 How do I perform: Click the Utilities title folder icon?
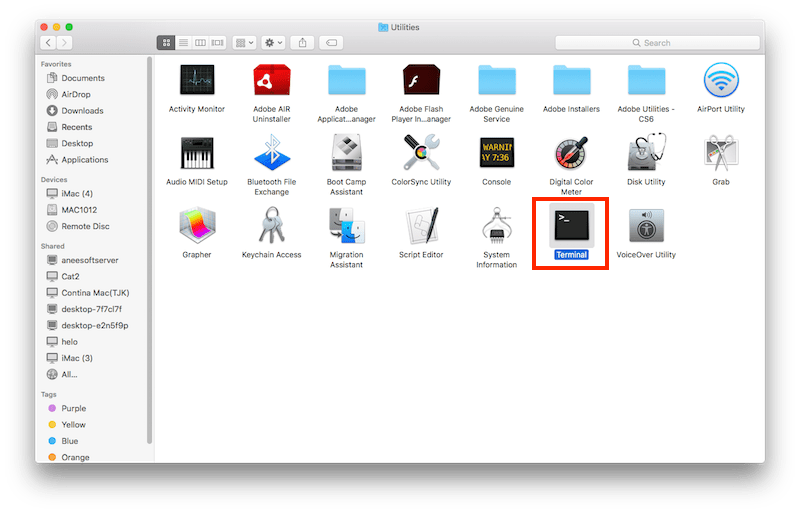[383, 27]
